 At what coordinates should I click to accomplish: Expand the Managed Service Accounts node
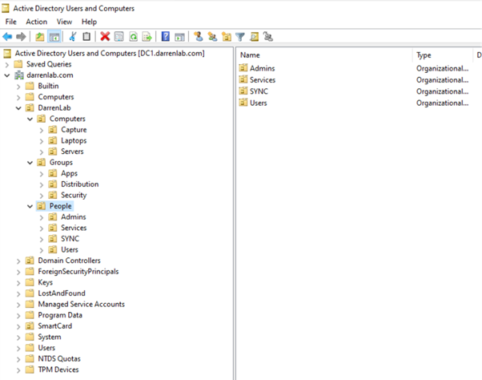pos(18,305)
